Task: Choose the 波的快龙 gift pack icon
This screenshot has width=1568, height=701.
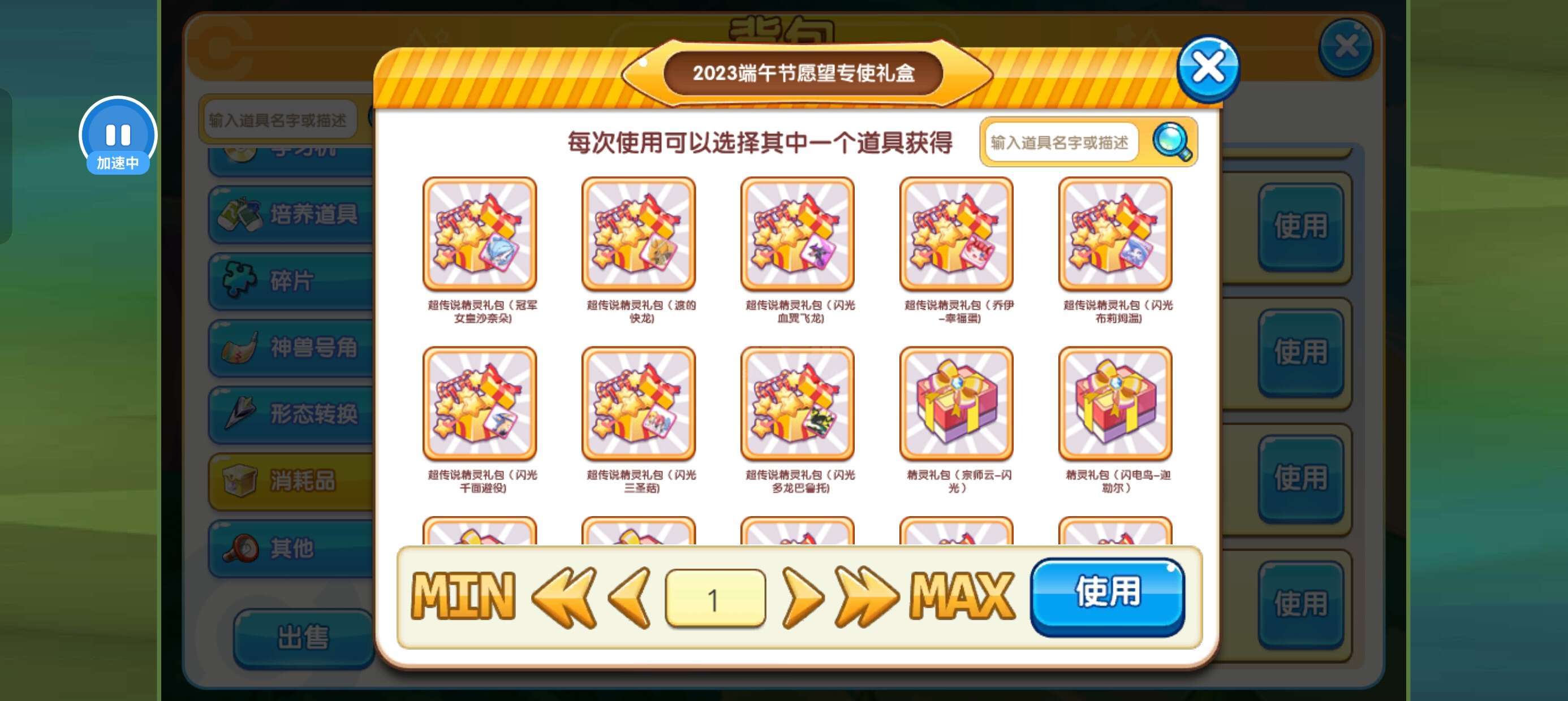Action: (x=639, y=233)
